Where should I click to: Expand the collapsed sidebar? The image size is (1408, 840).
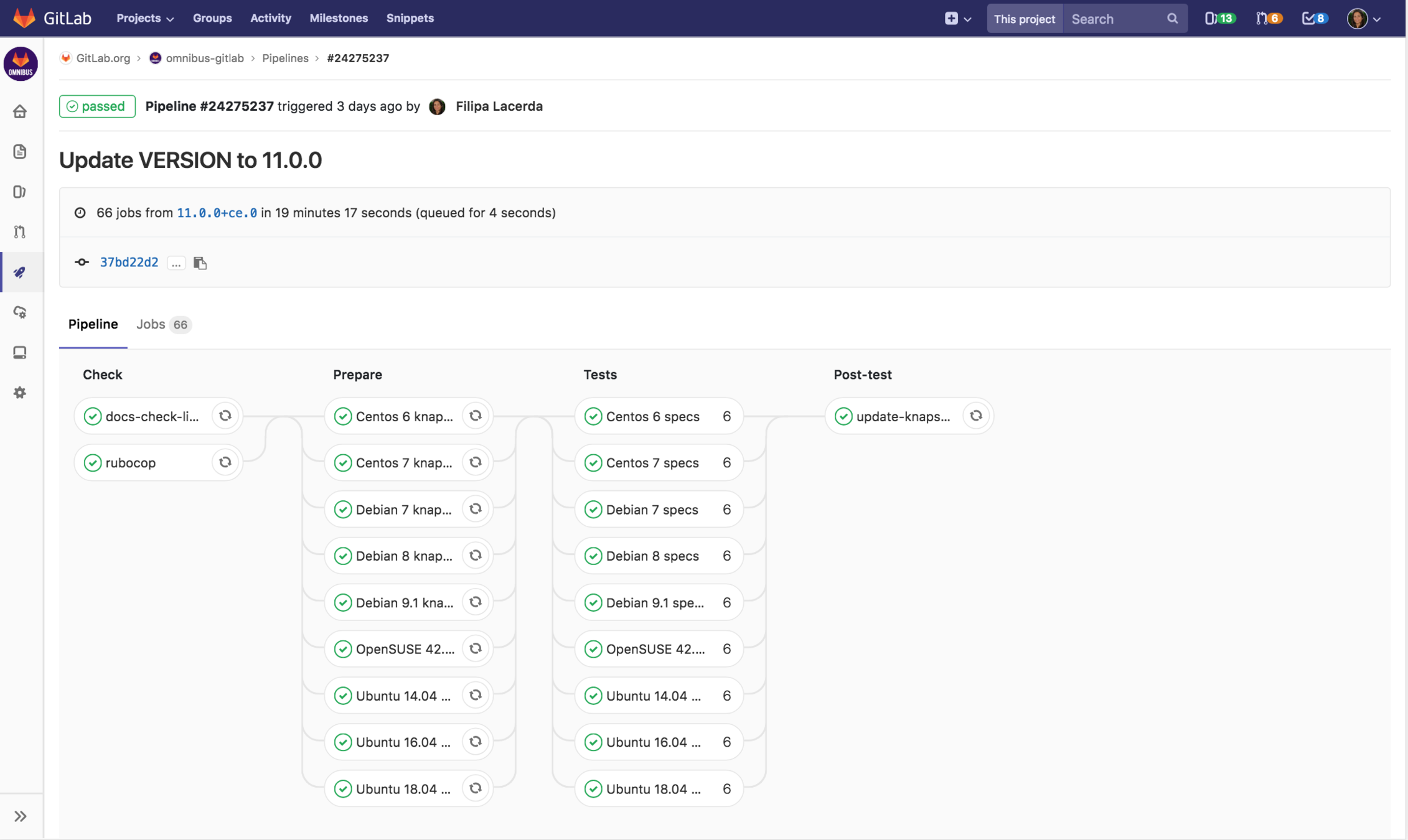pyautogui.click(x=20, y=816)
